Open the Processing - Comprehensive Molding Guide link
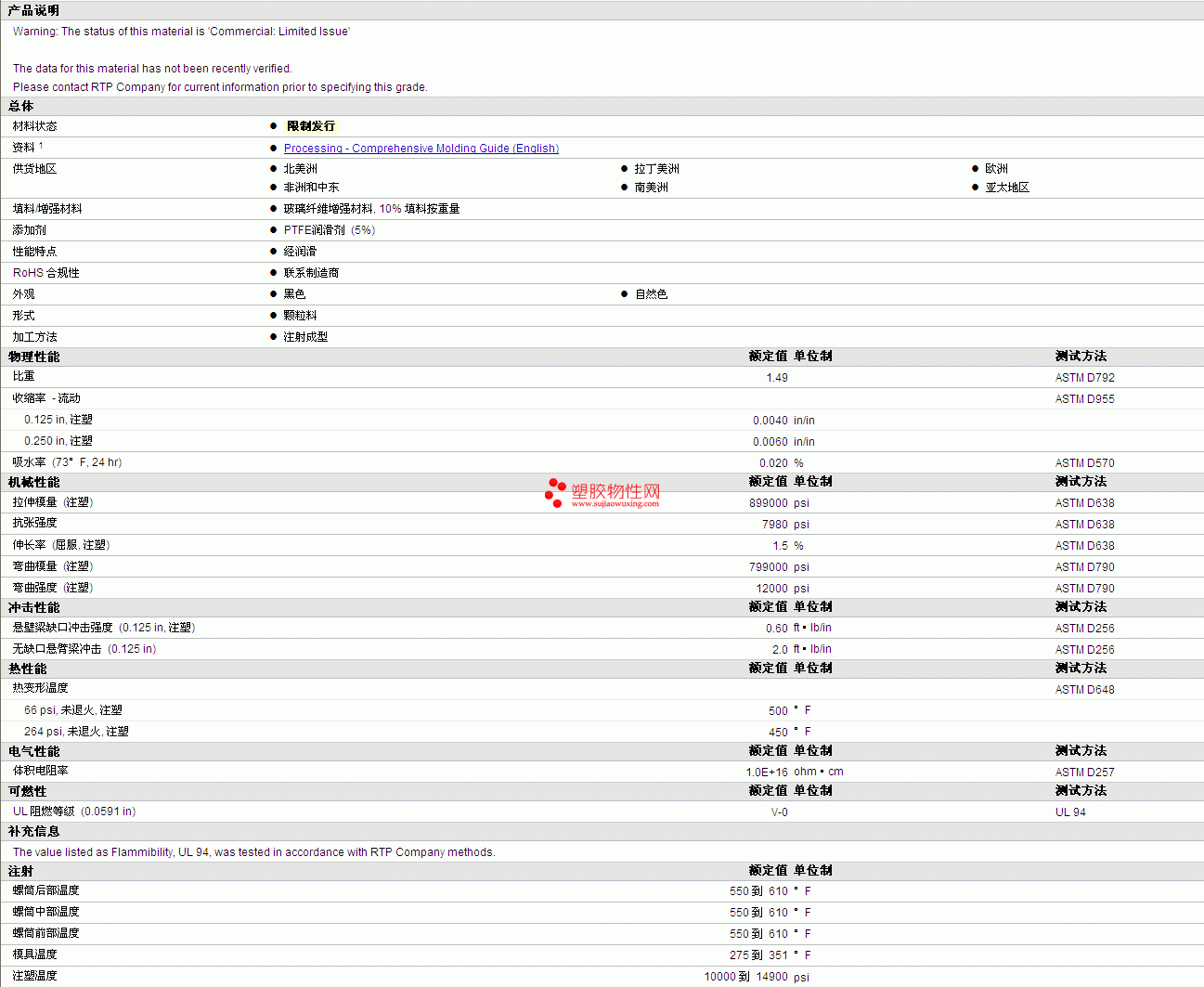This screenshot has height=987, width=1204. point(421,149)
